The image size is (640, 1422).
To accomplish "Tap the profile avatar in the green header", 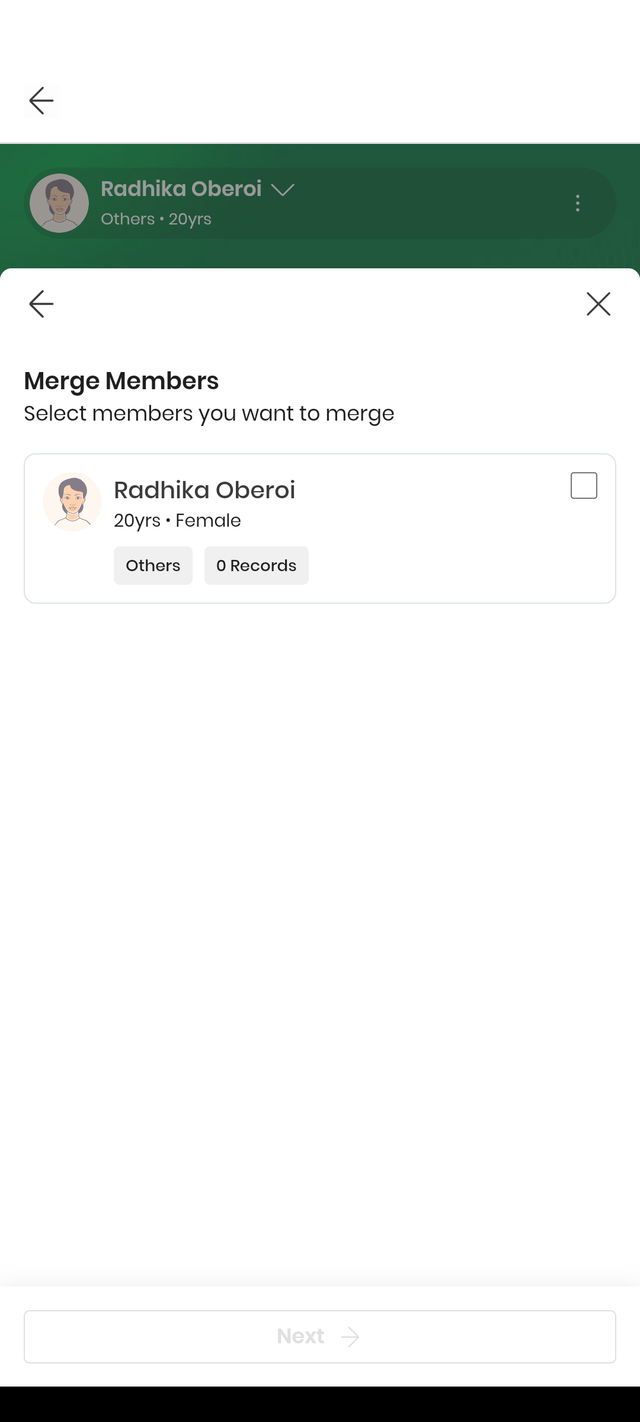I will [59, 203].
